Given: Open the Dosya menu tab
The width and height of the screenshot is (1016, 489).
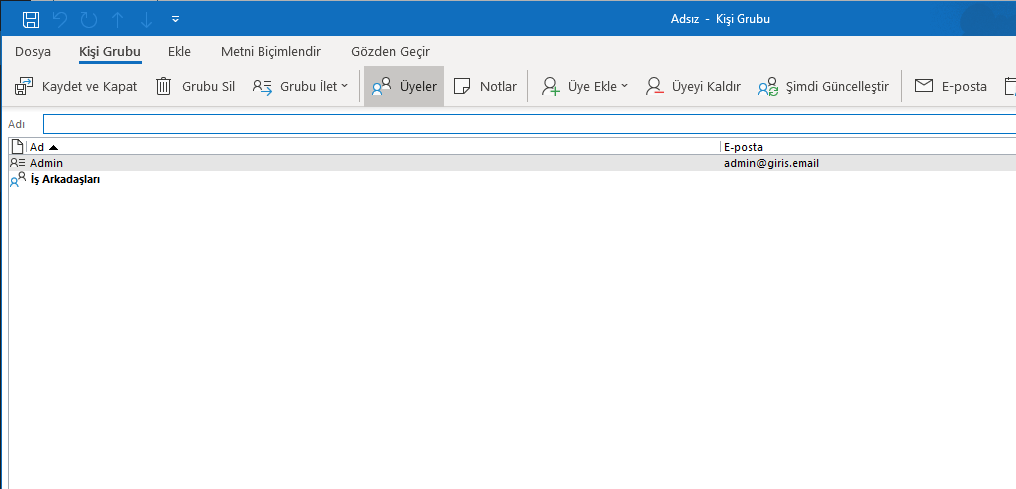Looking at the screenshot, I should click(33, 52).
